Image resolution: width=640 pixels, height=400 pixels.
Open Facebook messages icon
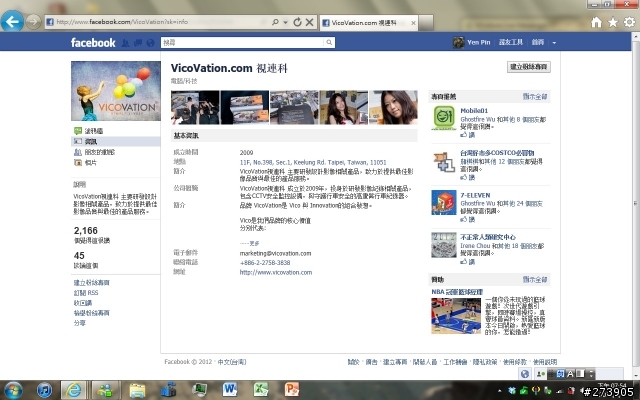(138, 42)
